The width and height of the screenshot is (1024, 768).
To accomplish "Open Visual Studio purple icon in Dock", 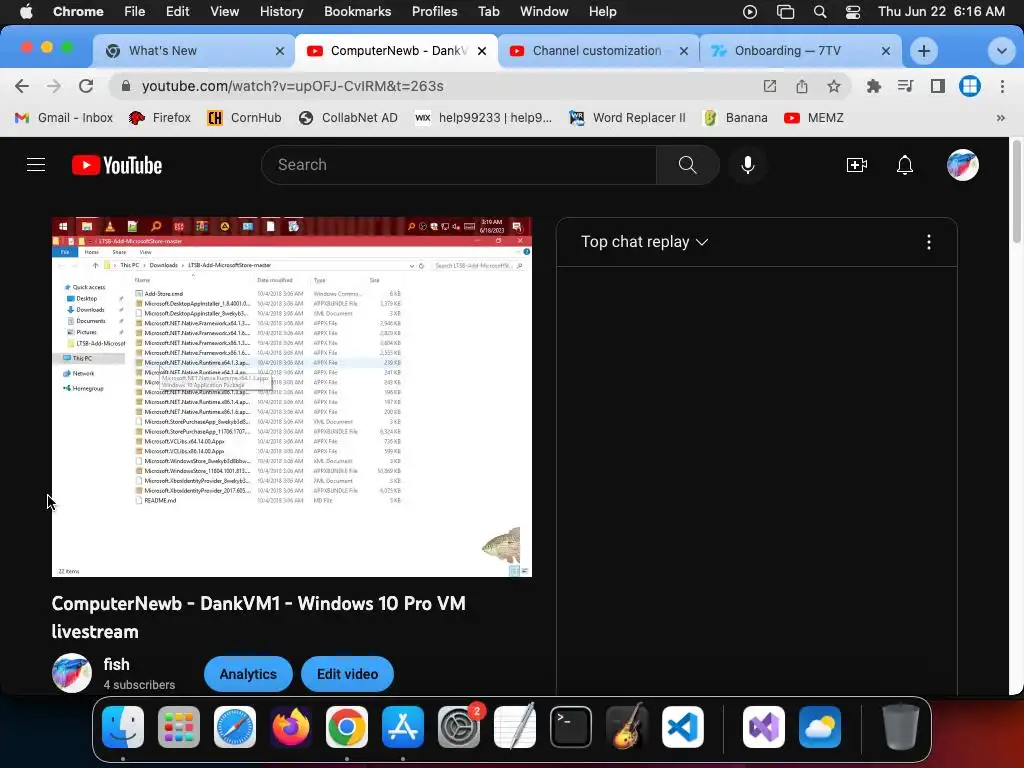I will 763,727.
